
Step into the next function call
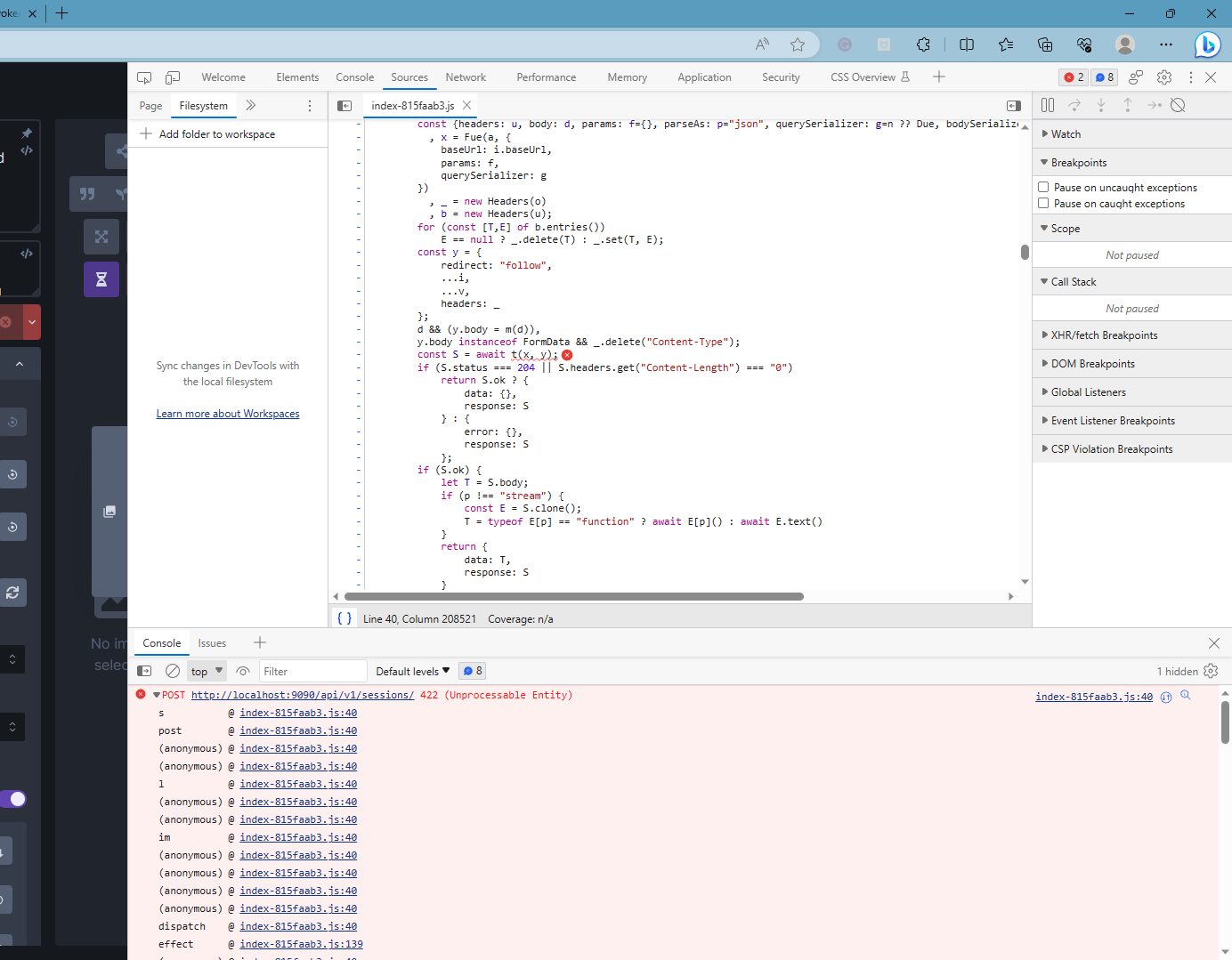1102,105
